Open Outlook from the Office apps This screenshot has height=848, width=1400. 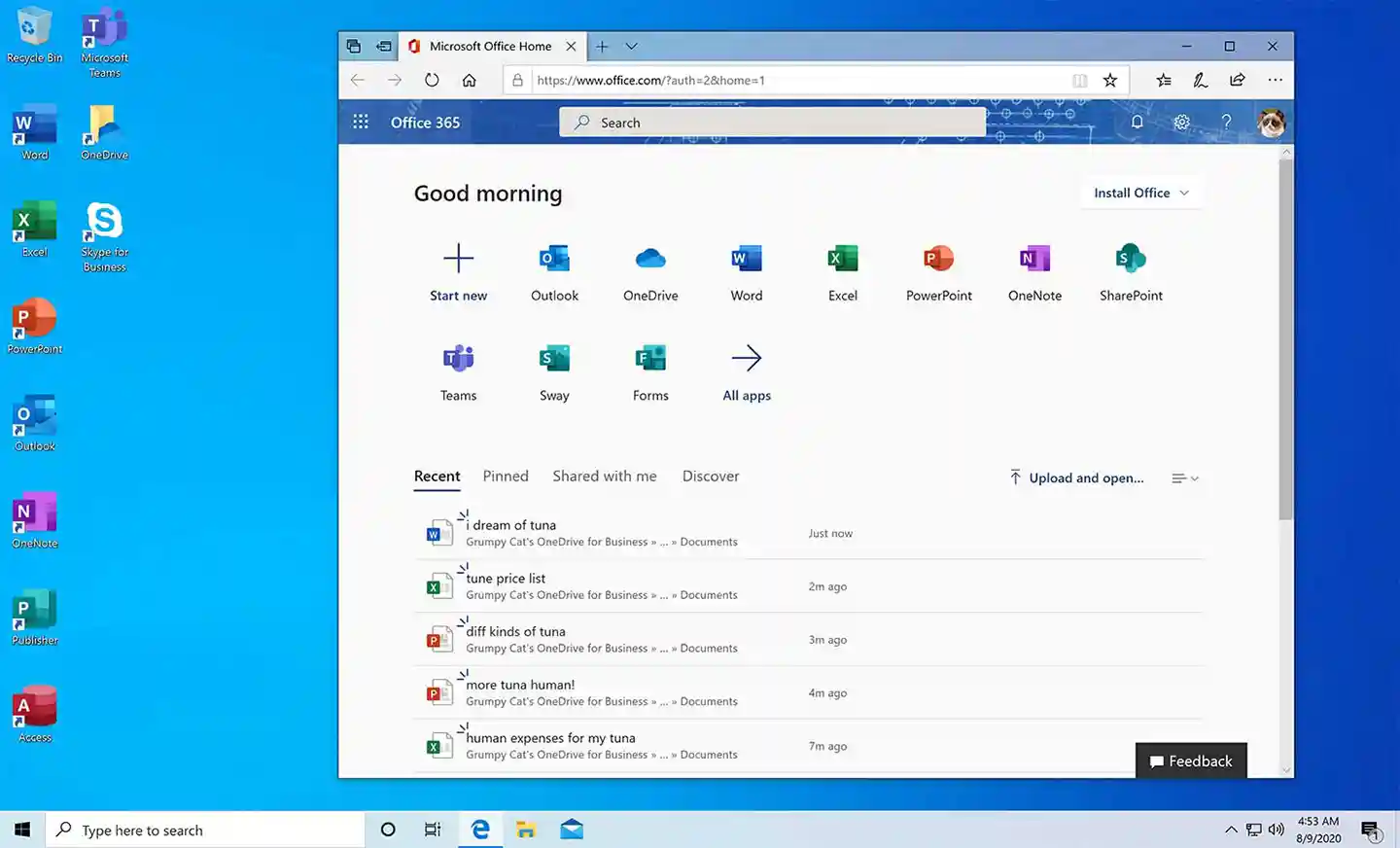pyautogui.click(x=554, y=260)
